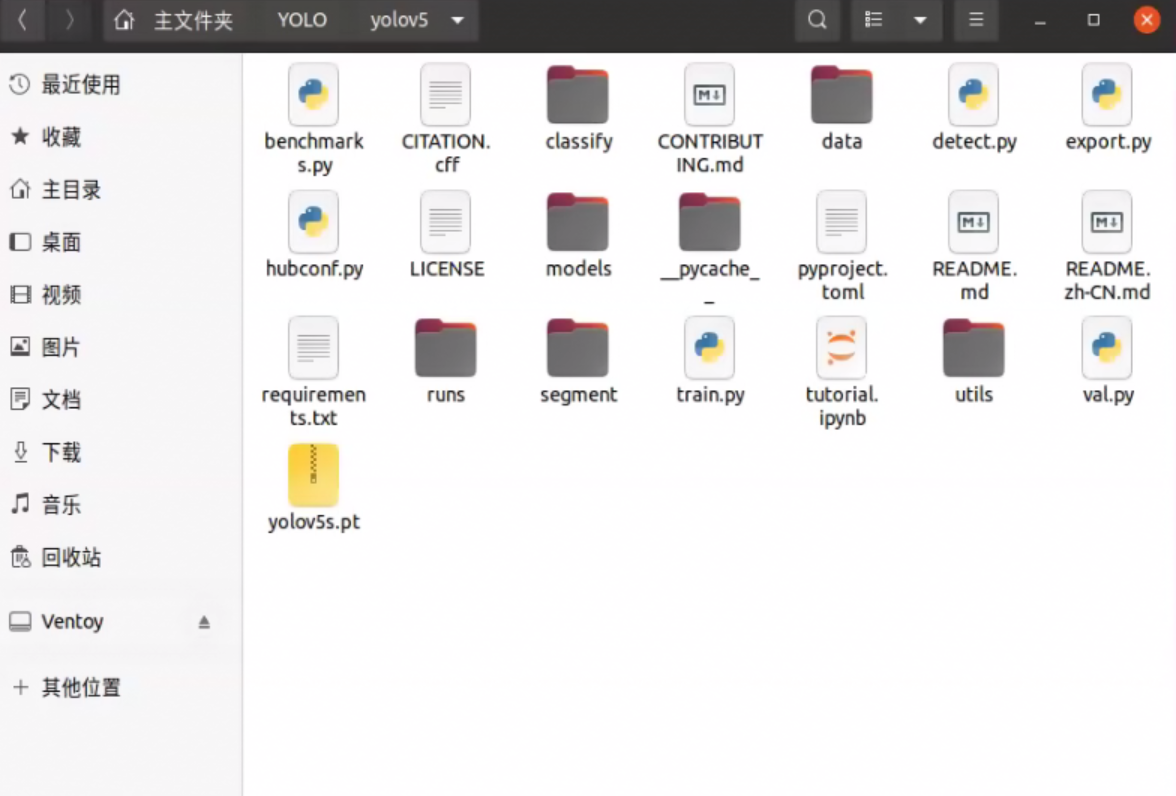The image size is (1176, 796).
Task: Open 下载 in the sidebar
Action: tap(121, 452)
